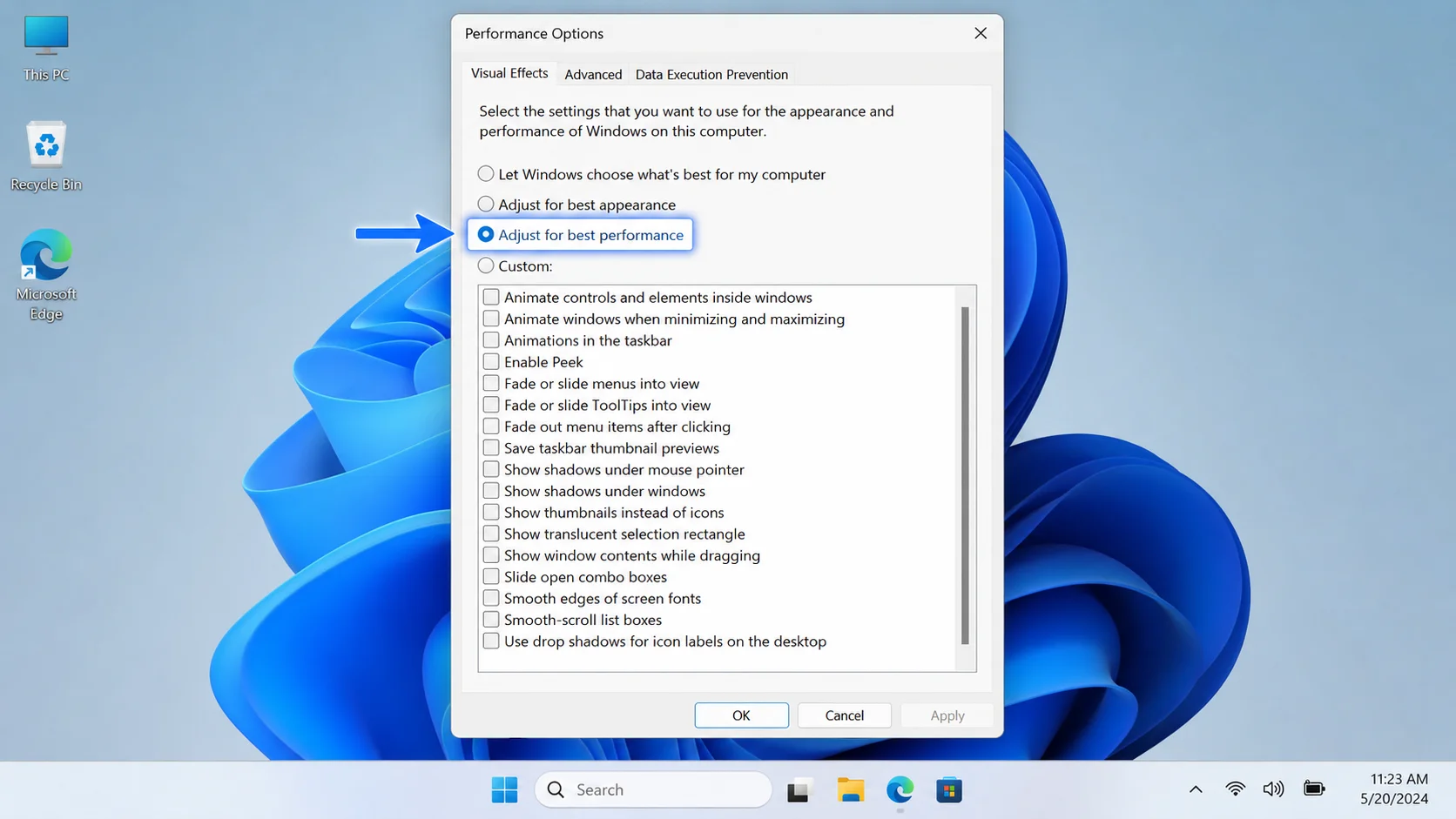Click the visual effects list scrollbar
Viewport: 1456px width, 819px height.
pyautogui.click(x=965, y=475)
